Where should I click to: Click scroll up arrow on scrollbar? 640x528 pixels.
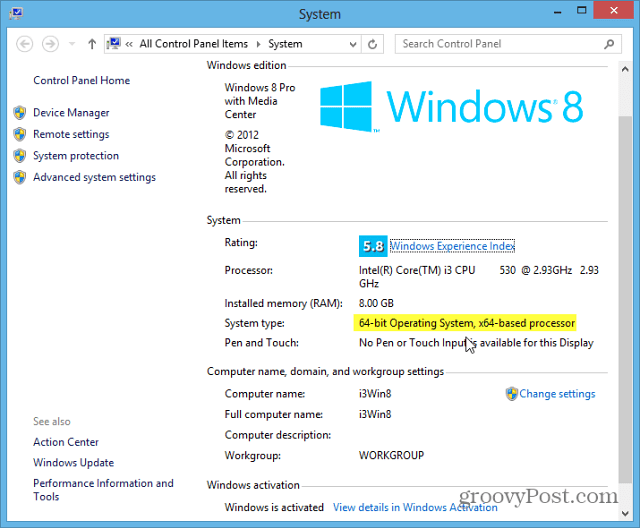625,69
